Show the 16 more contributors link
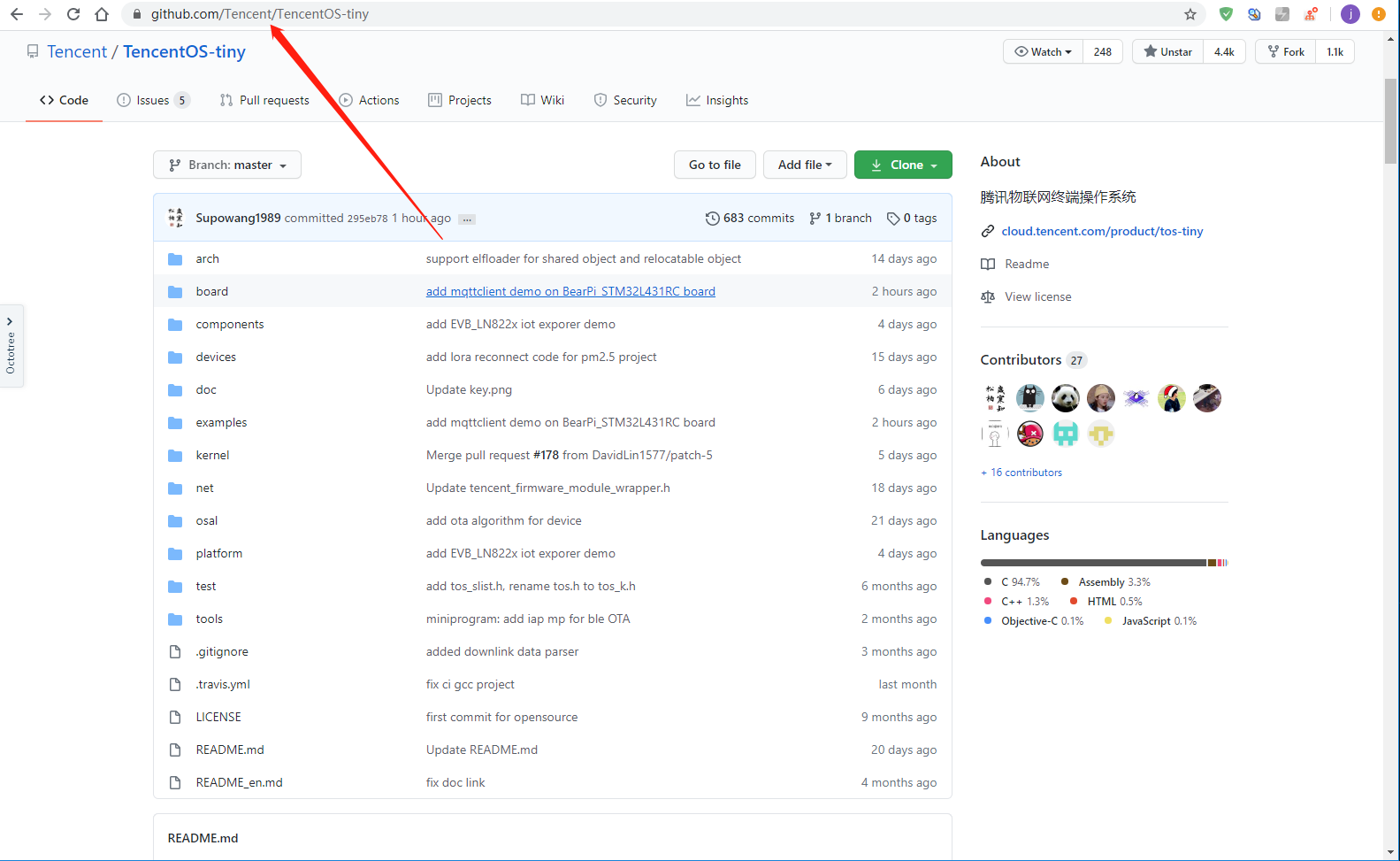Screen dimensions: 1400x861 pos(1021,473)
